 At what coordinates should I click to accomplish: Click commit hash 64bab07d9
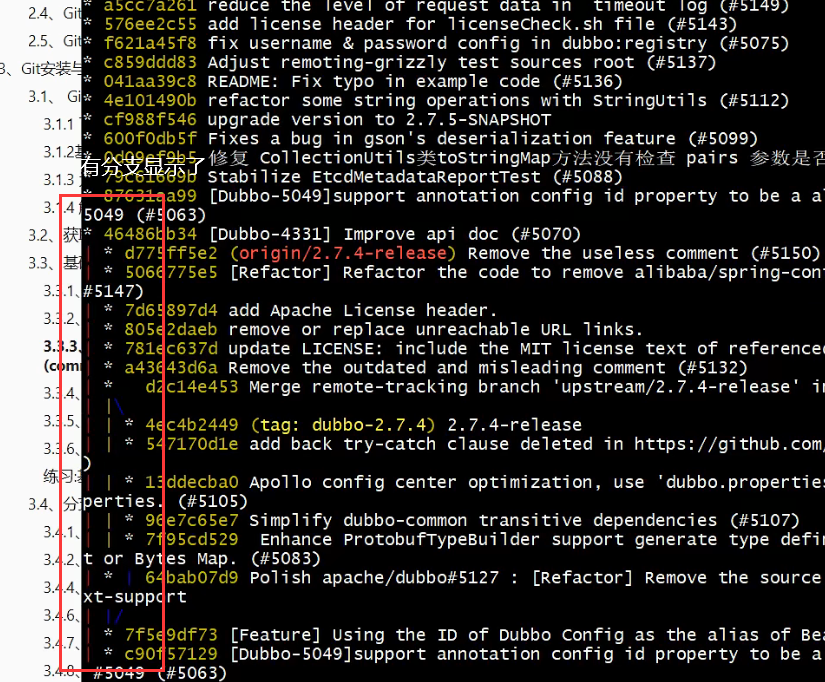pos(192,578)
